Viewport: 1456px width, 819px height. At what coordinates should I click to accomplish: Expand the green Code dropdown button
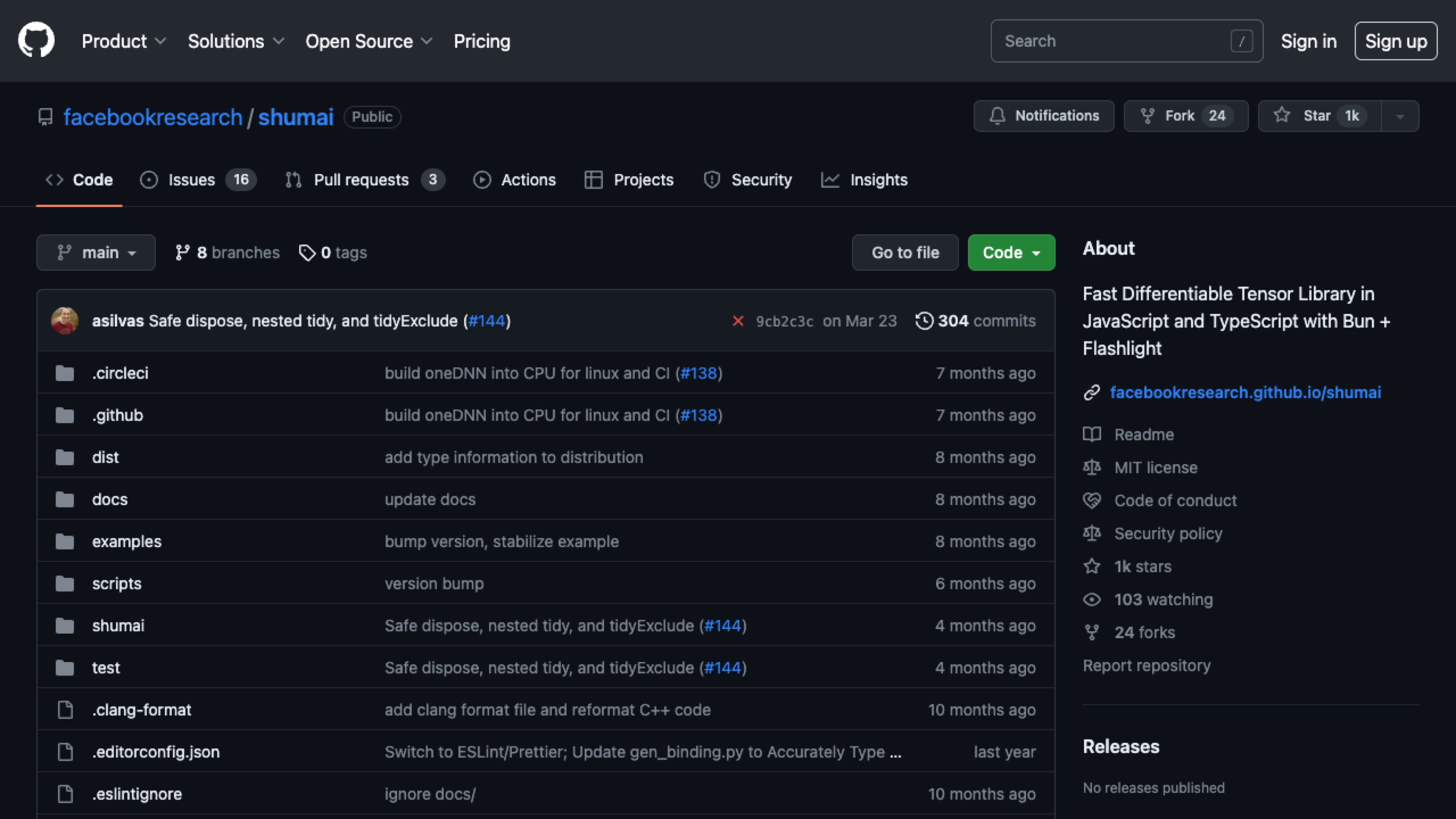coord(1011,253)
